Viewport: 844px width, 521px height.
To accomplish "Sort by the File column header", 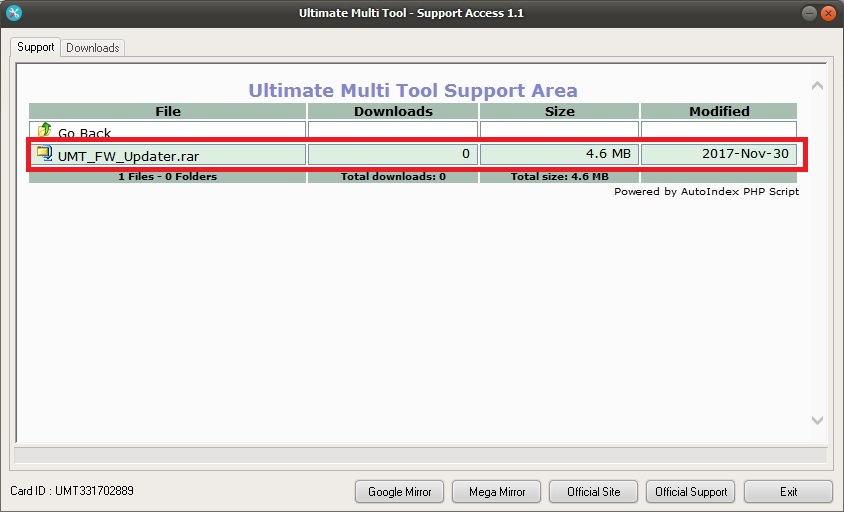I will click(x=167, y=111).
